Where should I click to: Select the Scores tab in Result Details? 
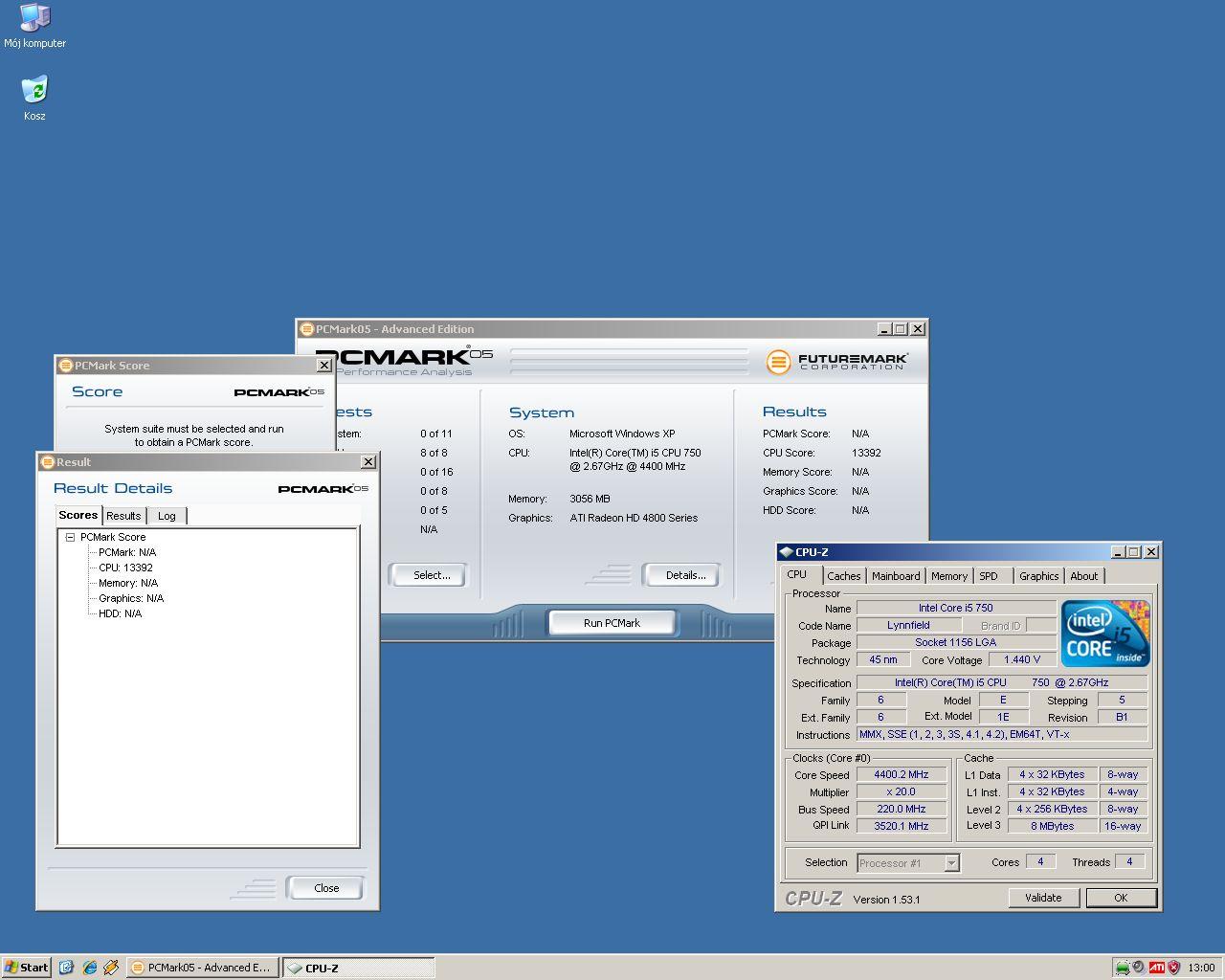point(78,515)
